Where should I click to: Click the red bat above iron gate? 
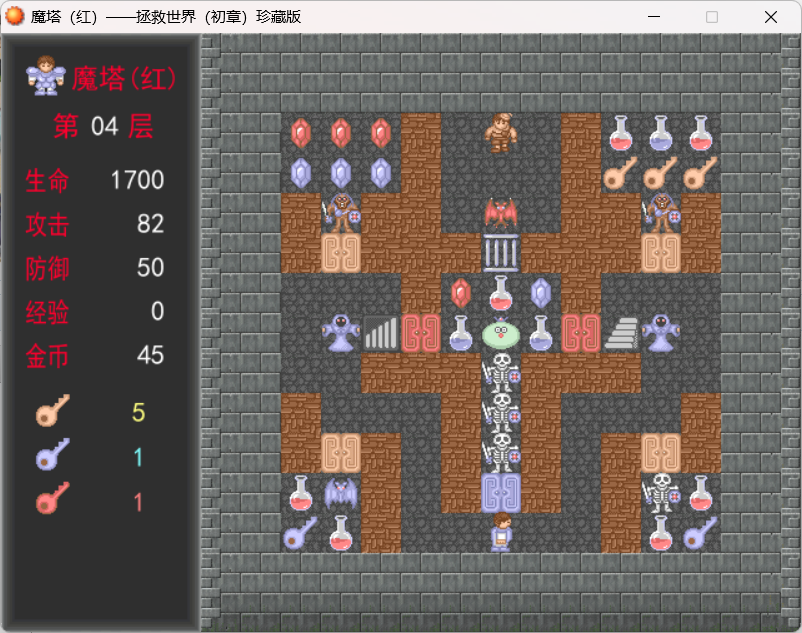(x=501, y=213)
